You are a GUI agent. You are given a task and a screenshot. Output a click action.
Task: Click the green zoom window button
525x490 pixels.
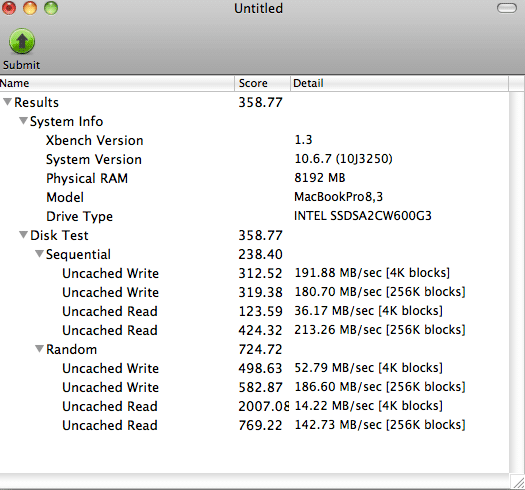point(51,8)
